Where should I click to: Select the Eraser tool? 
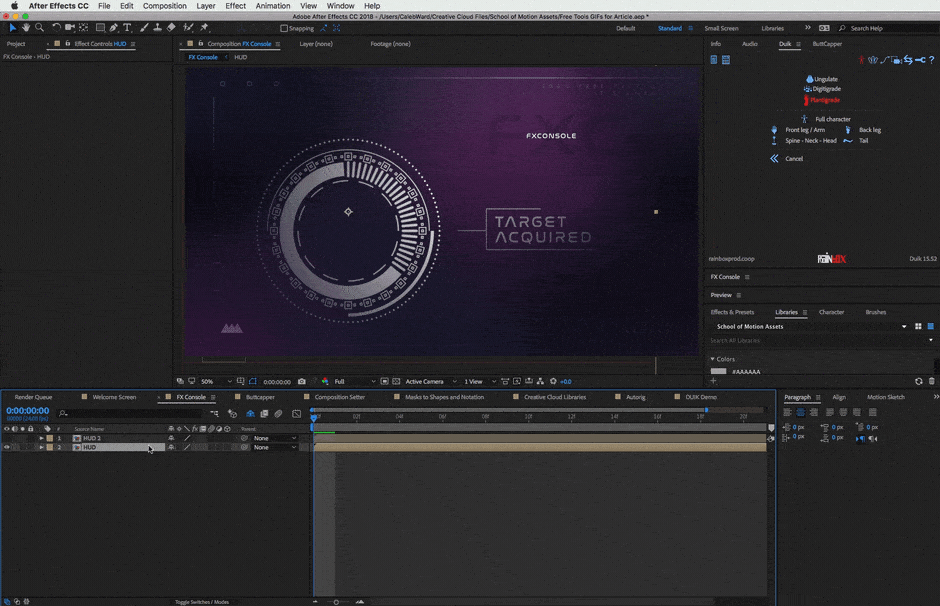tap(171, 28)
